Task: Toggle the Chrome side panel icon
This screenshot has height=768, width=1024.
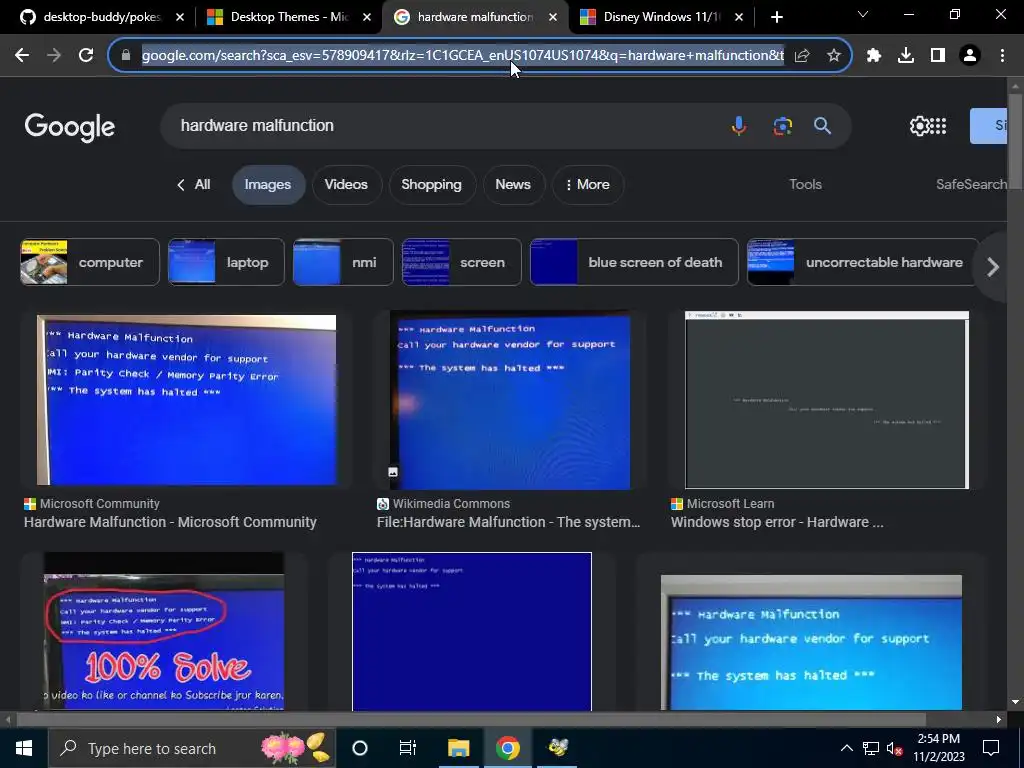Action: (x=938, y=56)
